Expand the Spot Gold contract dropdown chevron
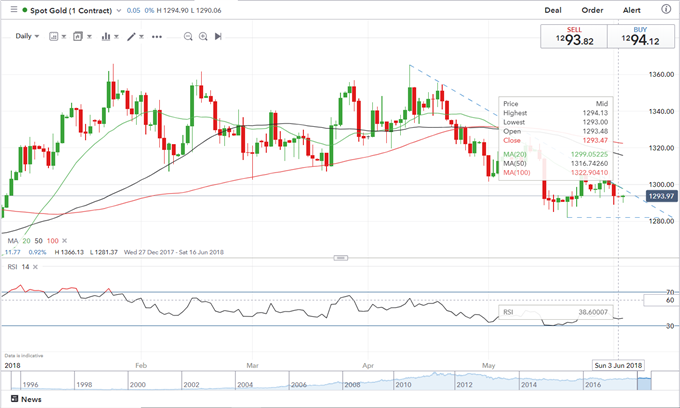Viewport: 680px width, 408px height. 119,10
